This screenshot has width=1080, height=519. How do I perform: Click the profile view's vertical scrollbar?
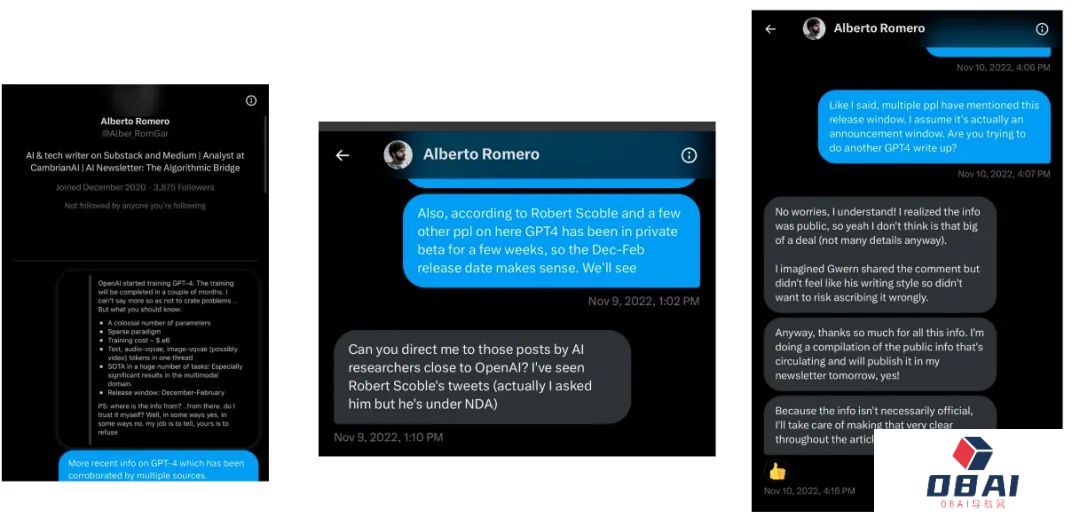[x=266, y=155]
